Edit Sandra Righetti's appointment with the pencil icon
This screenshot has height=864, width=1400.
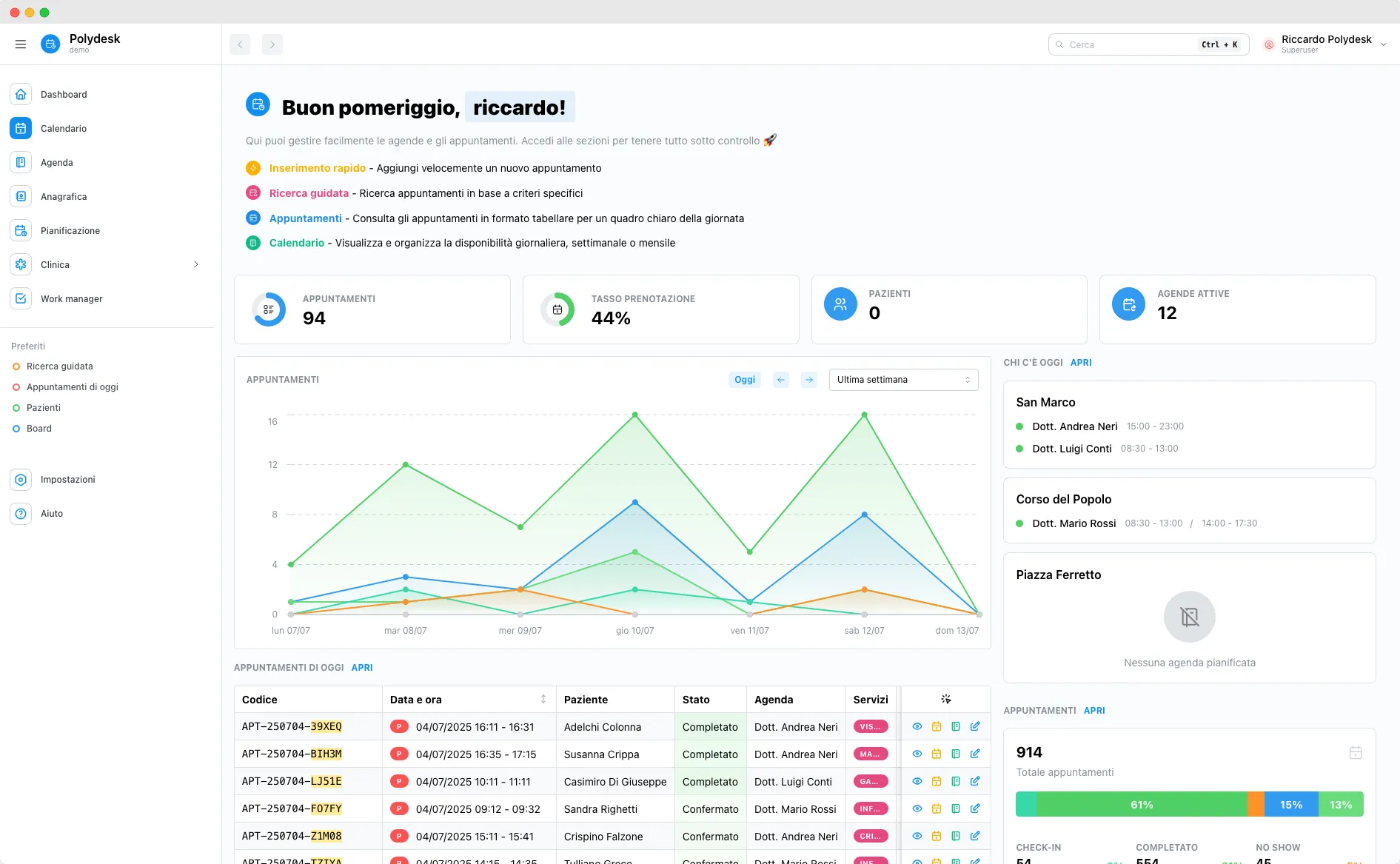(x=976, y=808)
